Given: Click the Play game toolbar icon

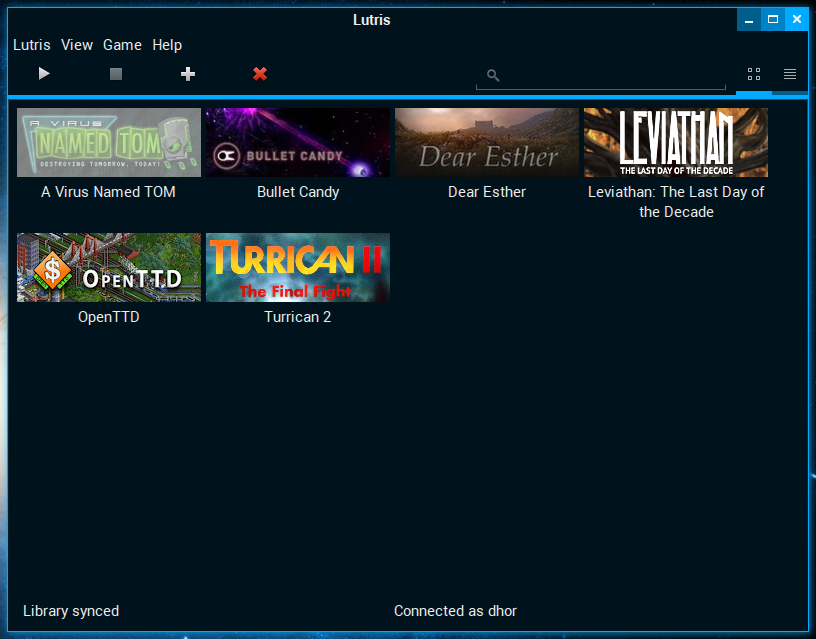Looking at the screenshot, I should click(x=44, y=74).
